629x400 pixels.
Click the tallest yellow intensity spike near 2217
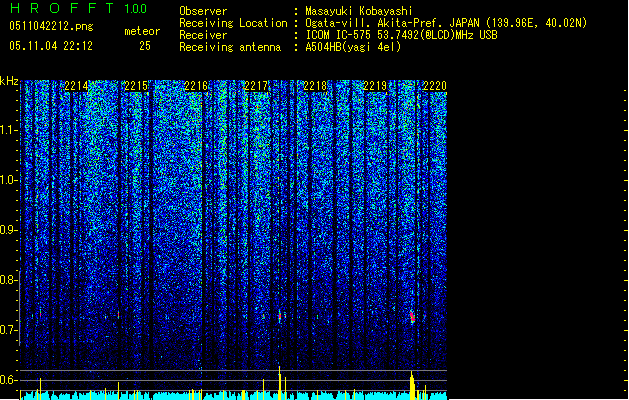[x=280, y=383]
